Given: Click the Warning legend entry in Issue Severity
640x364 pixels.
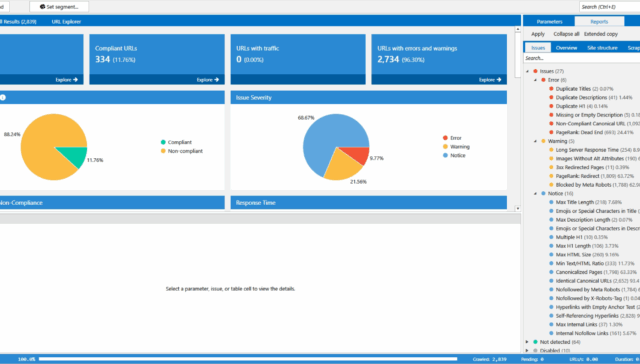Looking at the screenshot, I should point(456,147).
